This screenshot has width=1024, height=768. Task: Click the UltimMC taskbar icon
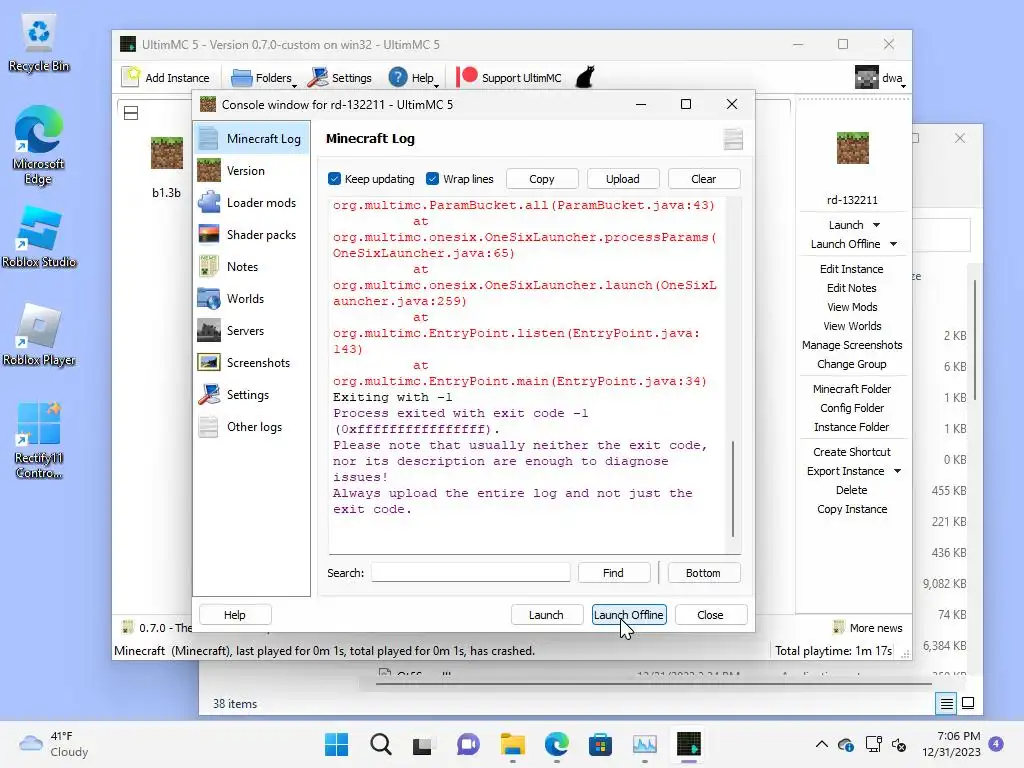(688, 744)
